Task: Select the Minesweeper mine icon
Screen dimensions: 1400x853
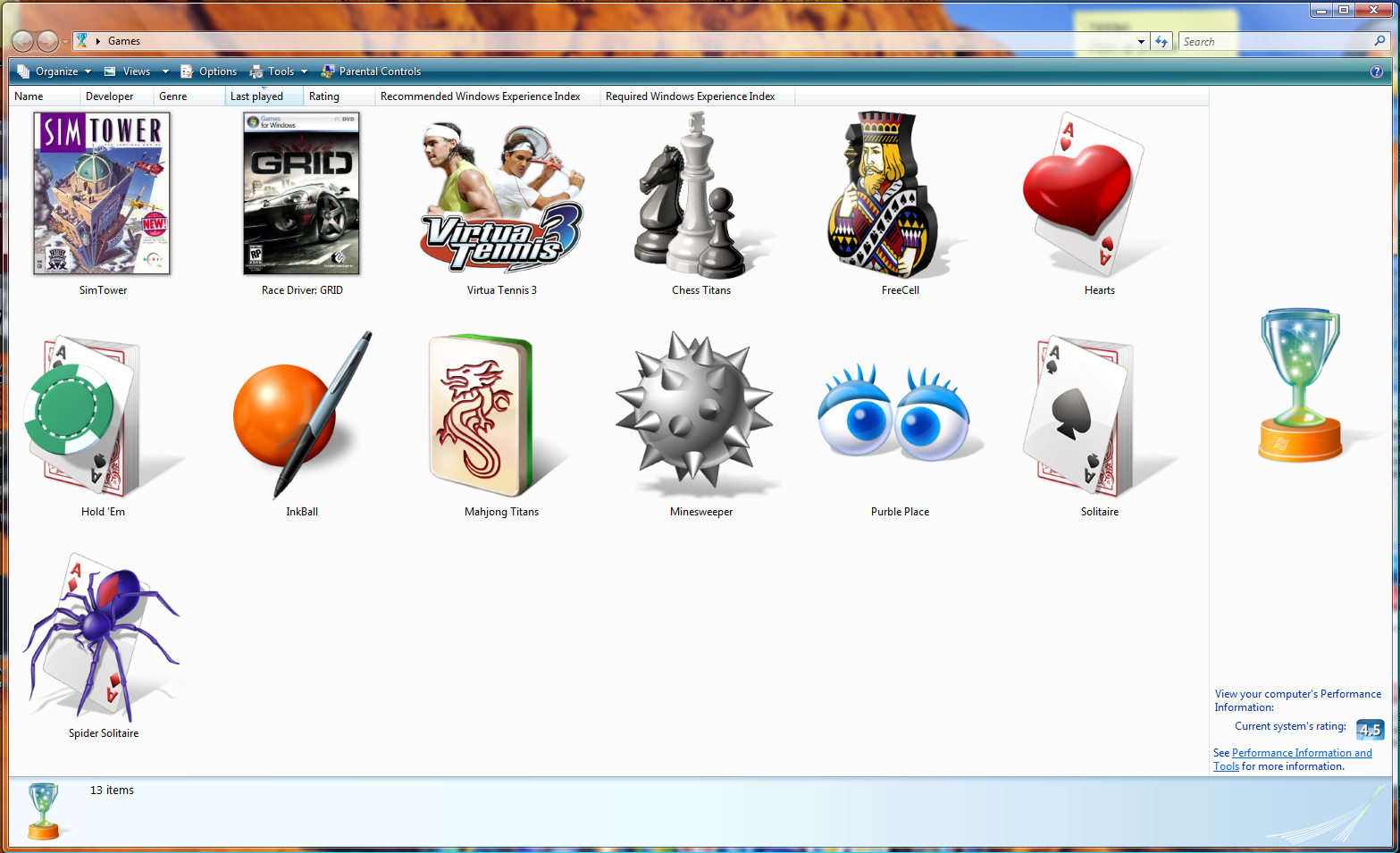Action: (695, 413)
